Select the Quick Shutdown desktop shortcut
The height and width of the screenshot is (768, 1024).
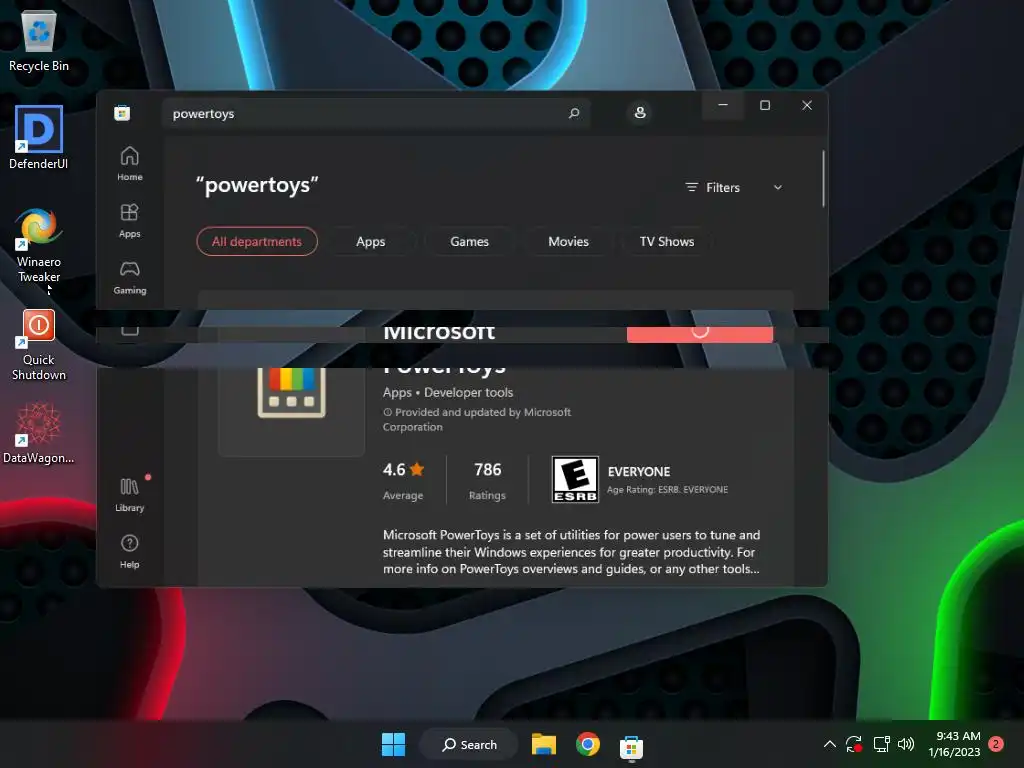(39, 345)
